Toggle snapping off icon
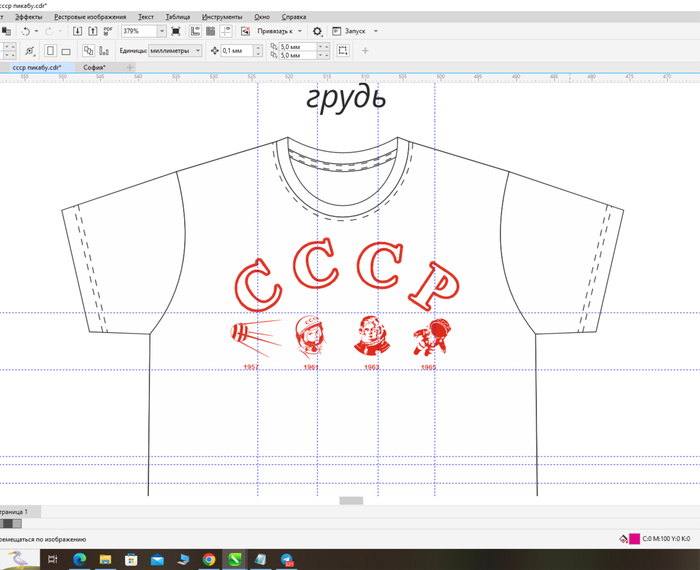The width and height of the screenshot is (700, 570). point(245,31)
